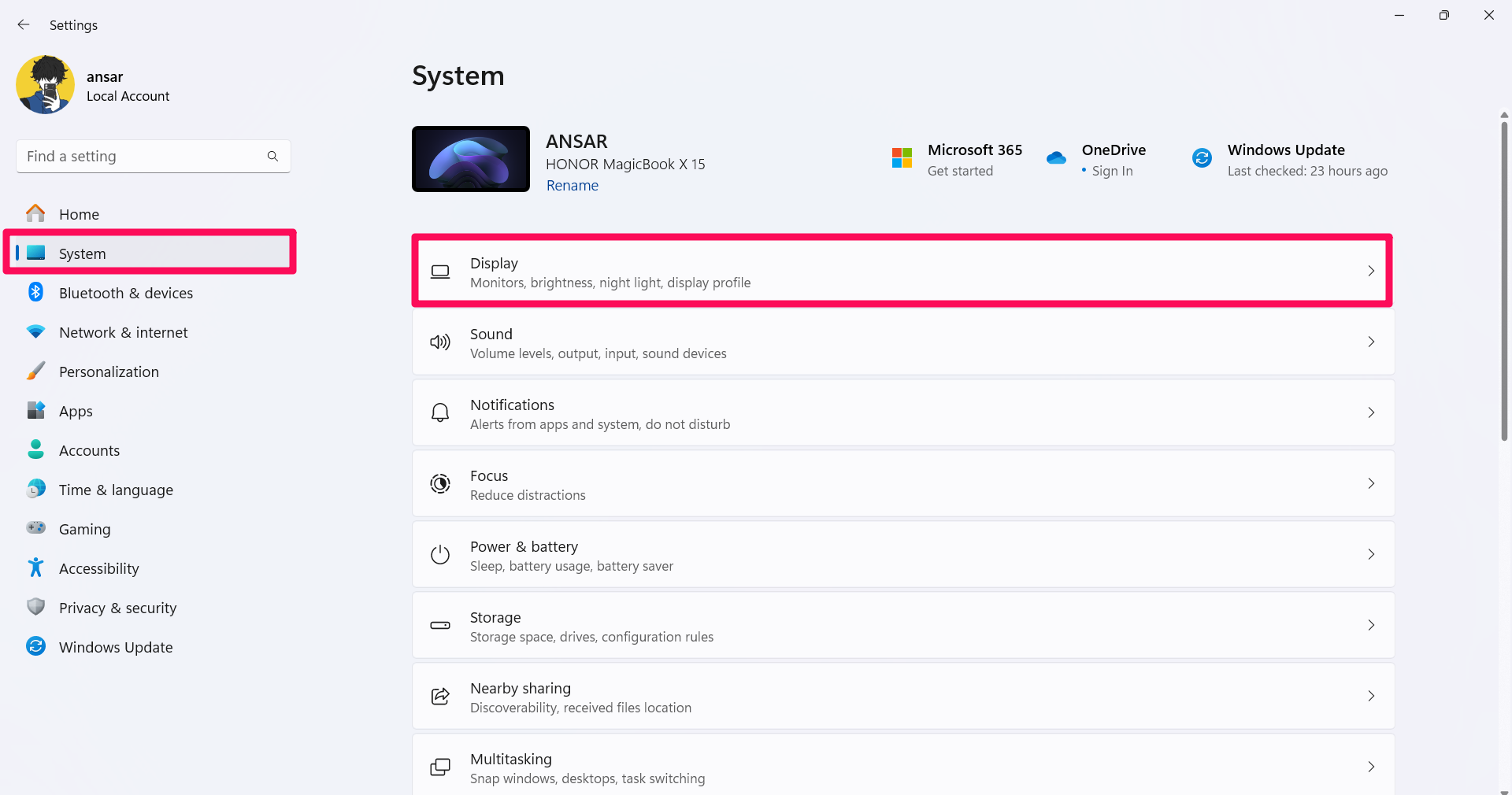Select Bluetooth & devices in sidebar
The height and width of the screenshot is (795, 1512).
(x=154, y=293)
